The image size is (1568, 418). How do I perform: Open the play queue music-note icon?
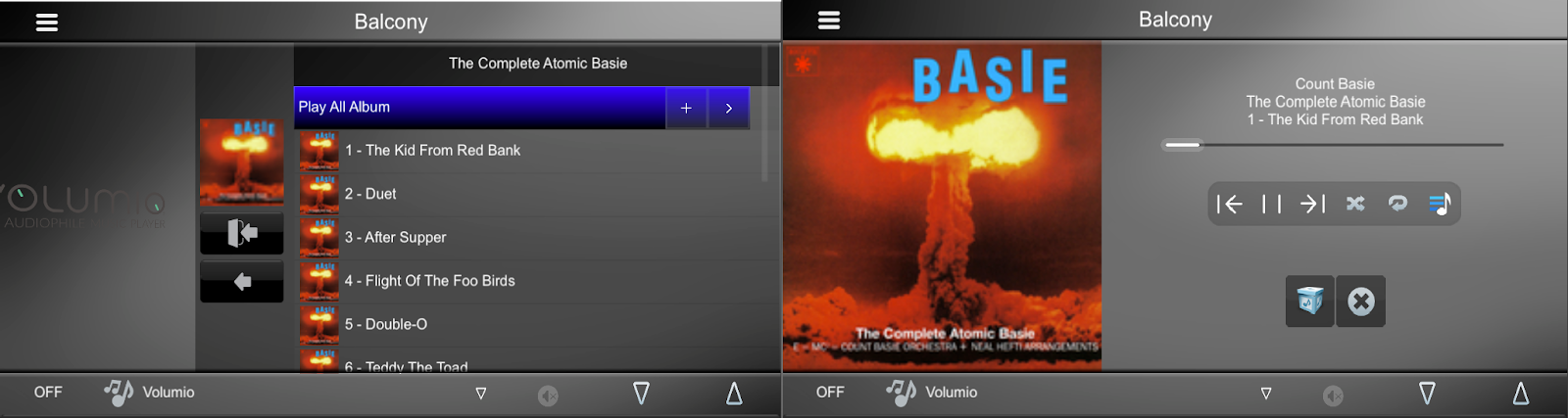click(1439, 204)
